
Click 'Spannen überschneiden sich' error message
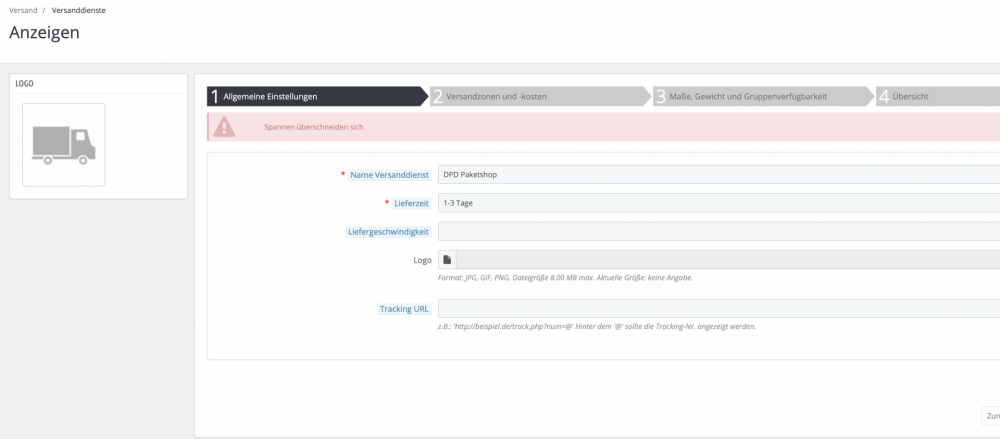[314, 127]
